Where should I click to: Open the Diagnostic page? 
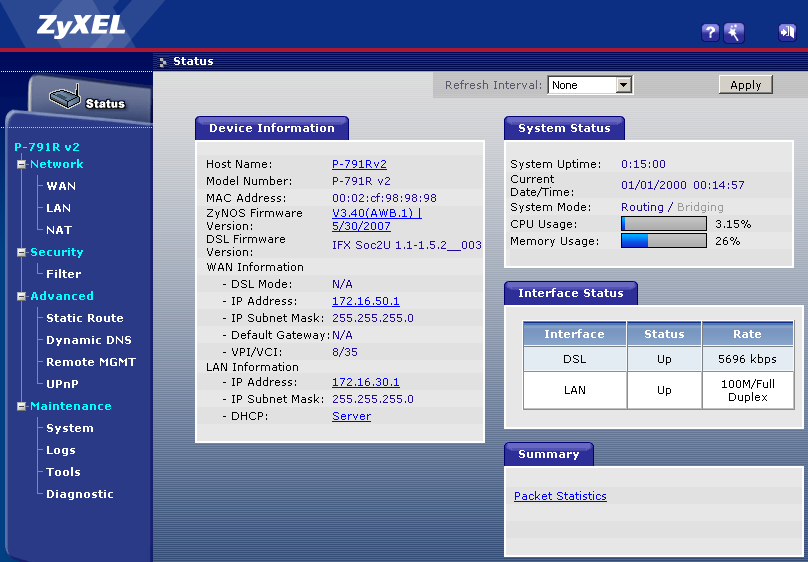click(x=79, y=495)
